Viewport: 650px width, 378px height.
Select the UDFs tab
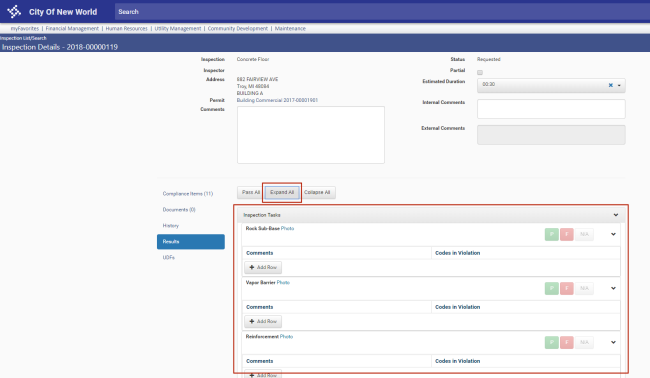click(169, 257)
